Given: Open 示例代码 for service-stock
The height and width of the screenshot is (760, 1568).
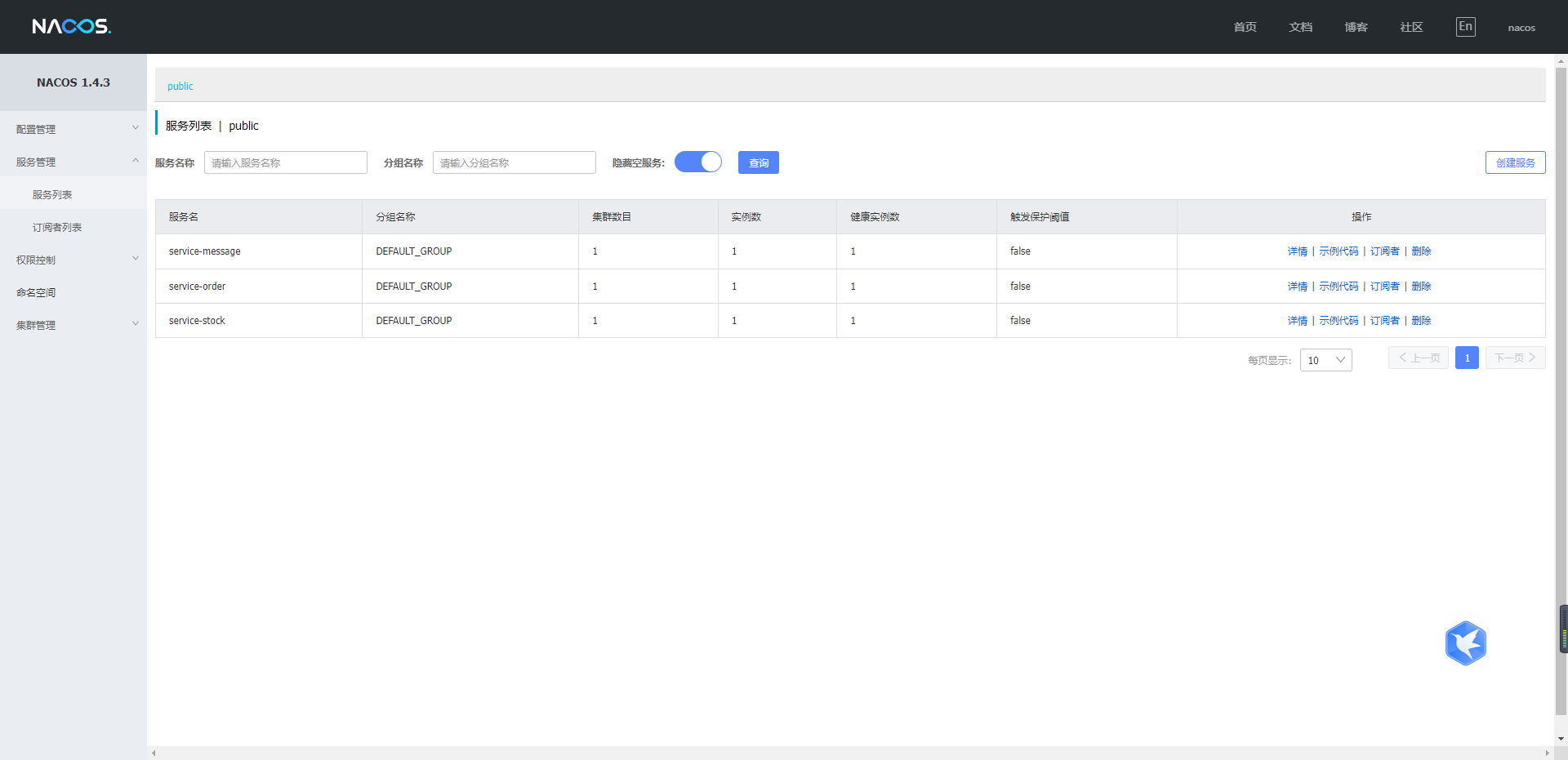Looking at the screenshot, I should pyautogui.click(x=1339, y=321).
